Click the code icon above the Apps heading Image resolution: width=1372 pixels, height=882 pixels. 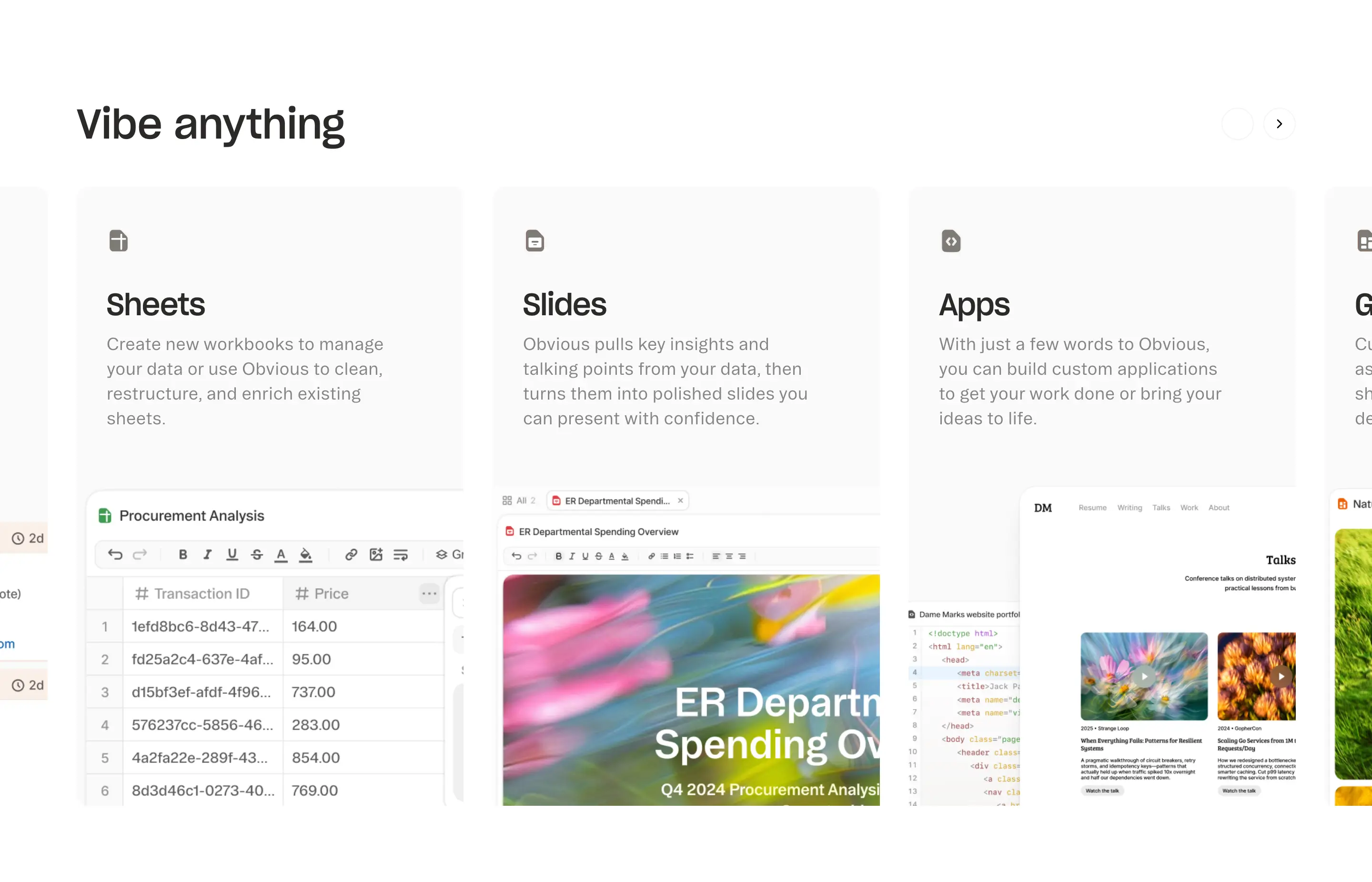(x=951, y=241)
